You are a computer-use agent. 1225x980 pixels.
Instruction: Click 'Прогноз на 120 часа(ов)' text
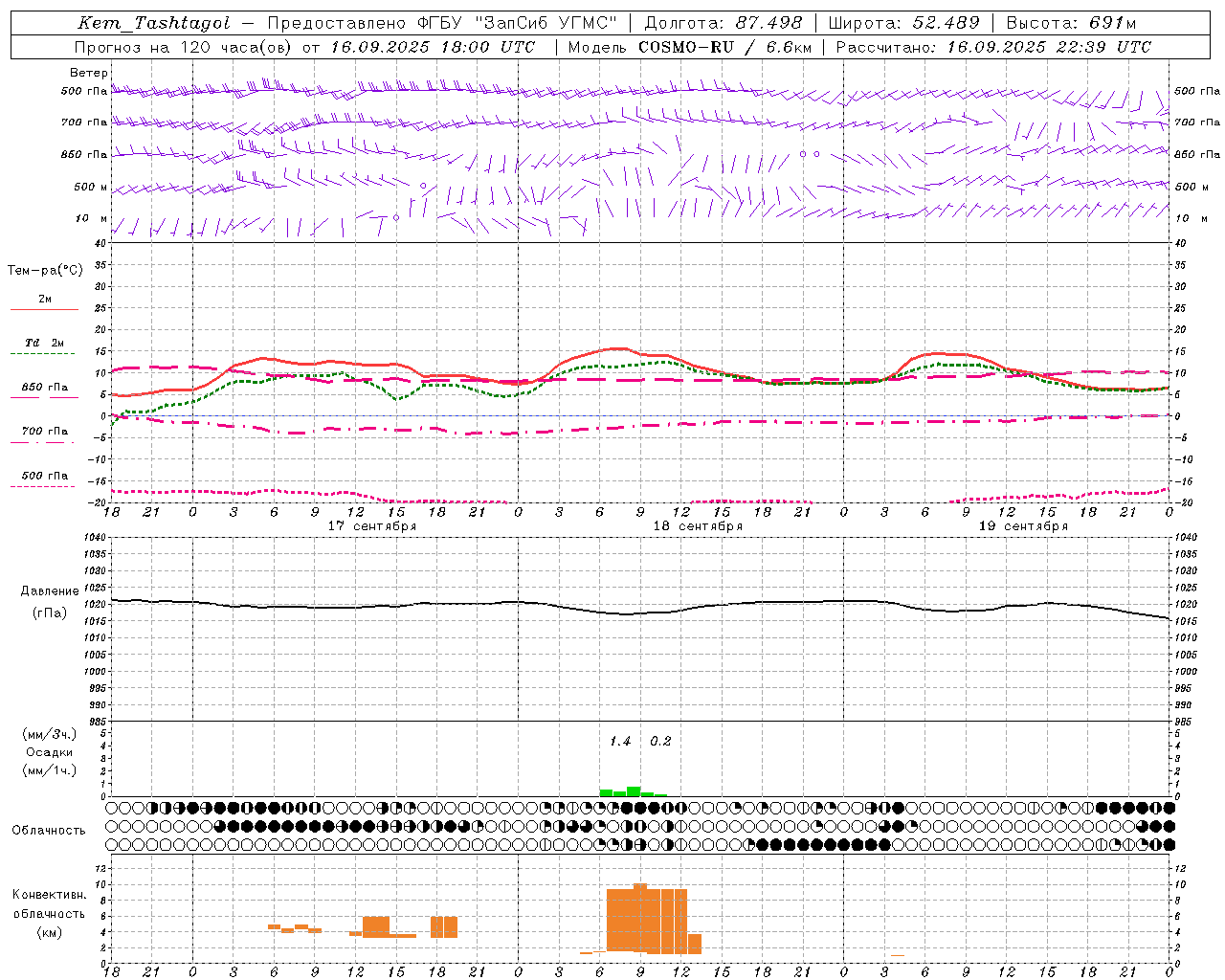click(185, 47)
